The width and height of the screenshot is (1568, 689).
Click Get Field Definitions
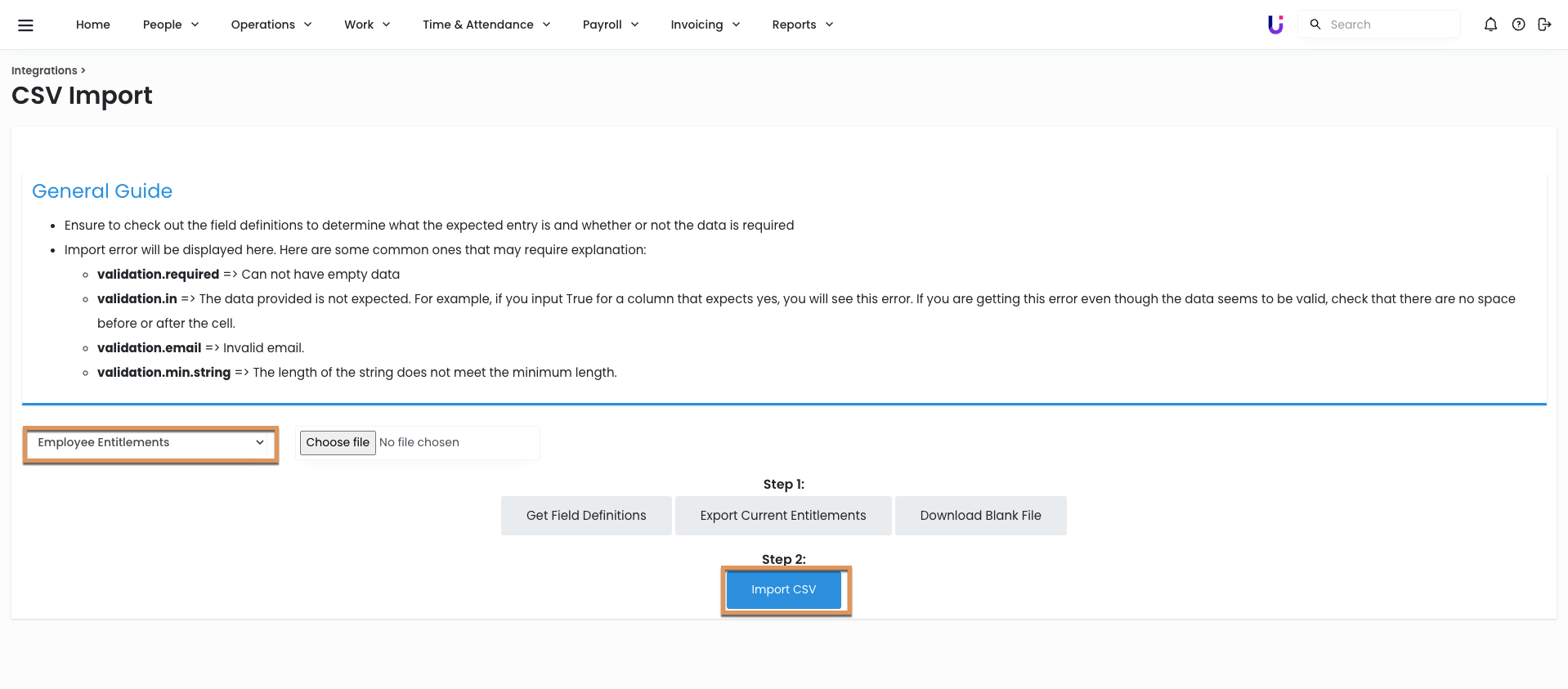[586, 516]
